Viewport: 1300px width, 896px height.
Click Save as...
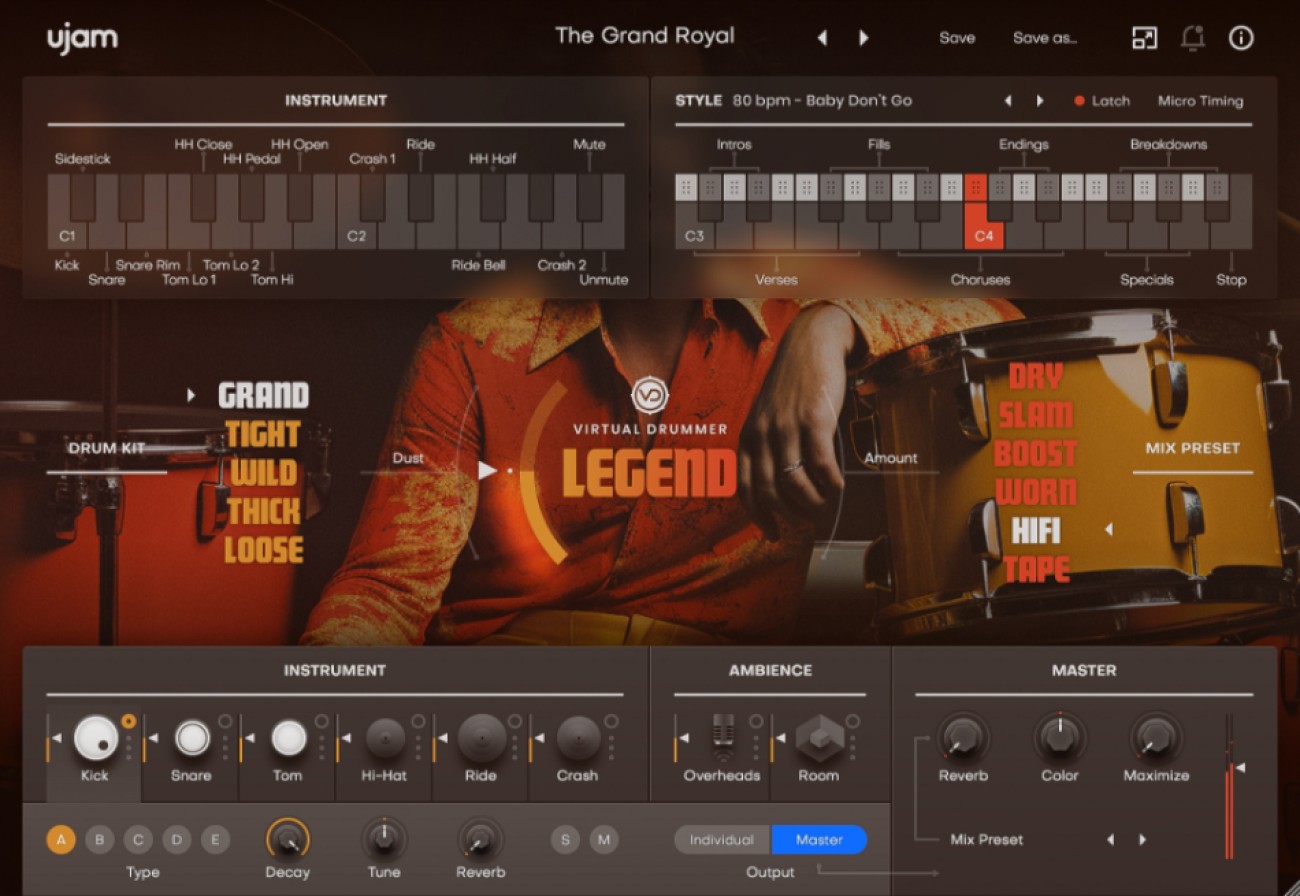coord(1044,37)
